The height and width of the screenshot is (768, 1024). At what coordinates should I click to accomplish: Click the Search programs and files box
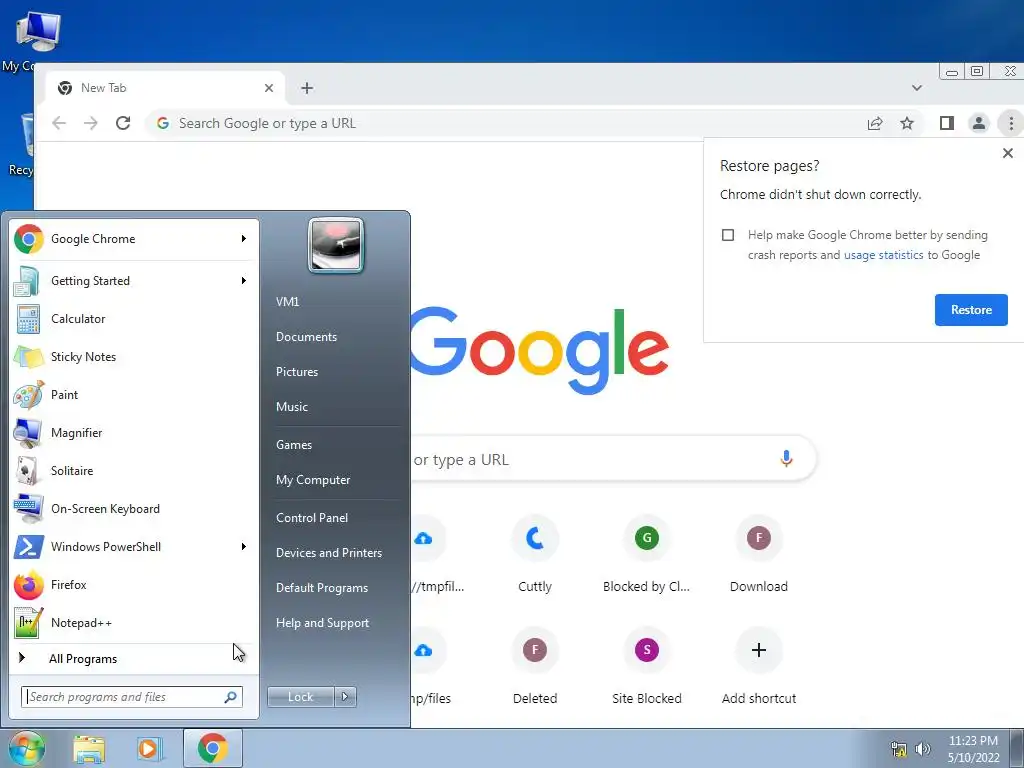(132, 697)
